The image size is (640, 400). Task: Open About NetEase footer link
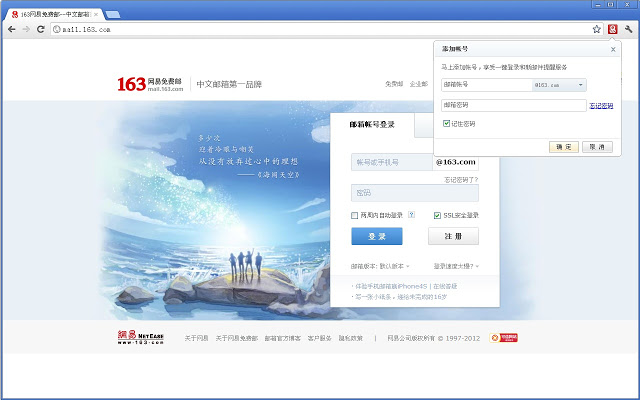coord(196,338)
